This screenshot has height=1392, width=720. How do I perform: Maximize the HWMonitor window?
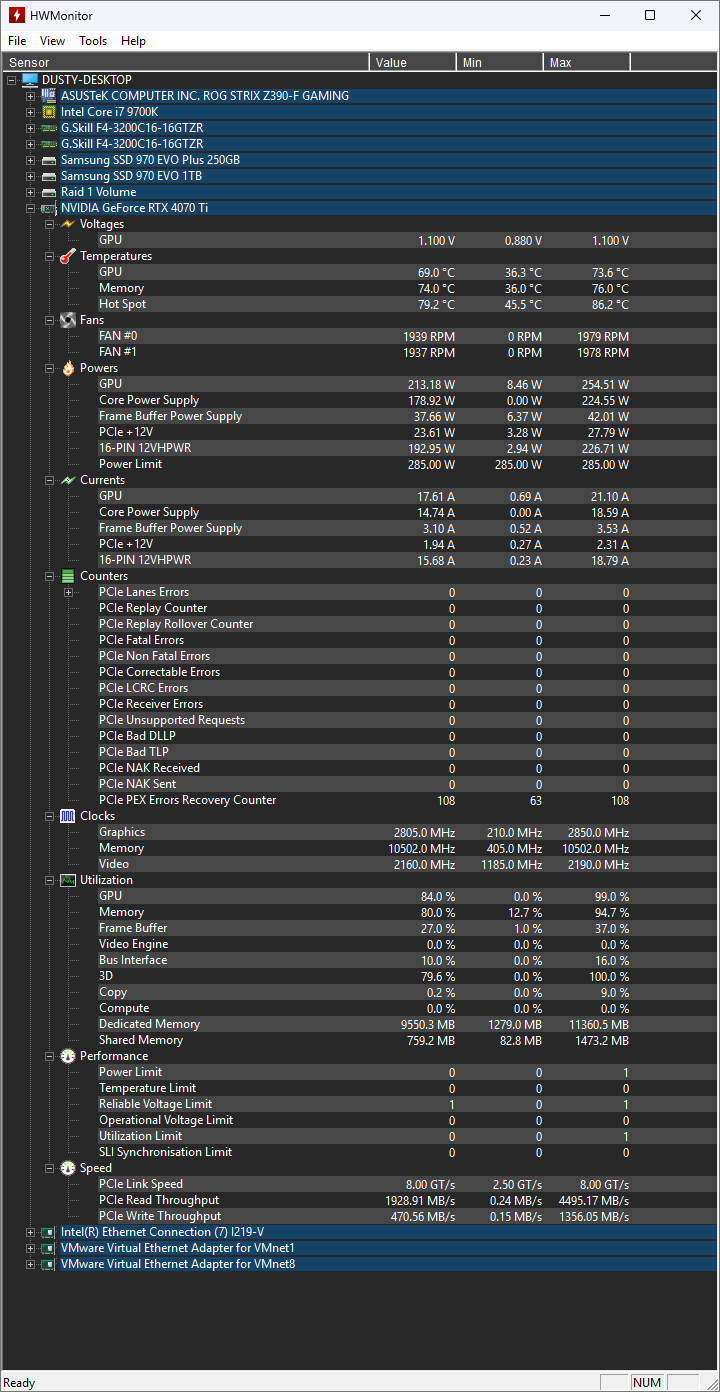(x=650, y=15)
